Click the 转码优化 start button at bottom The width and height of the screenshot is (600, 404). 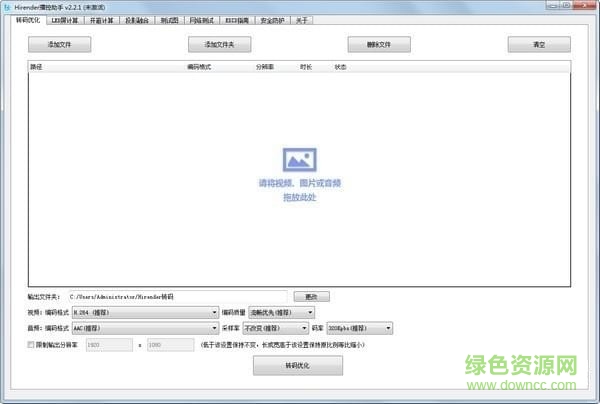(x=298, y=367)
